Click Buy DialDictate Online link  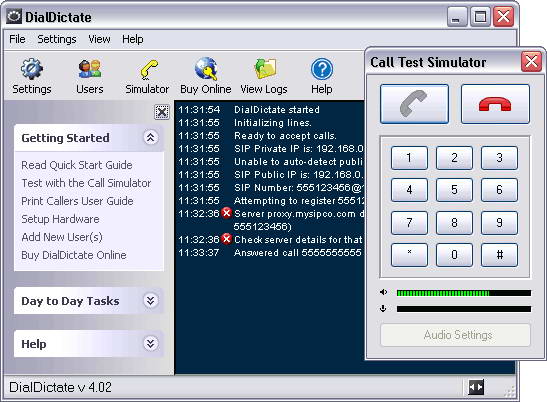pos(74,255)
